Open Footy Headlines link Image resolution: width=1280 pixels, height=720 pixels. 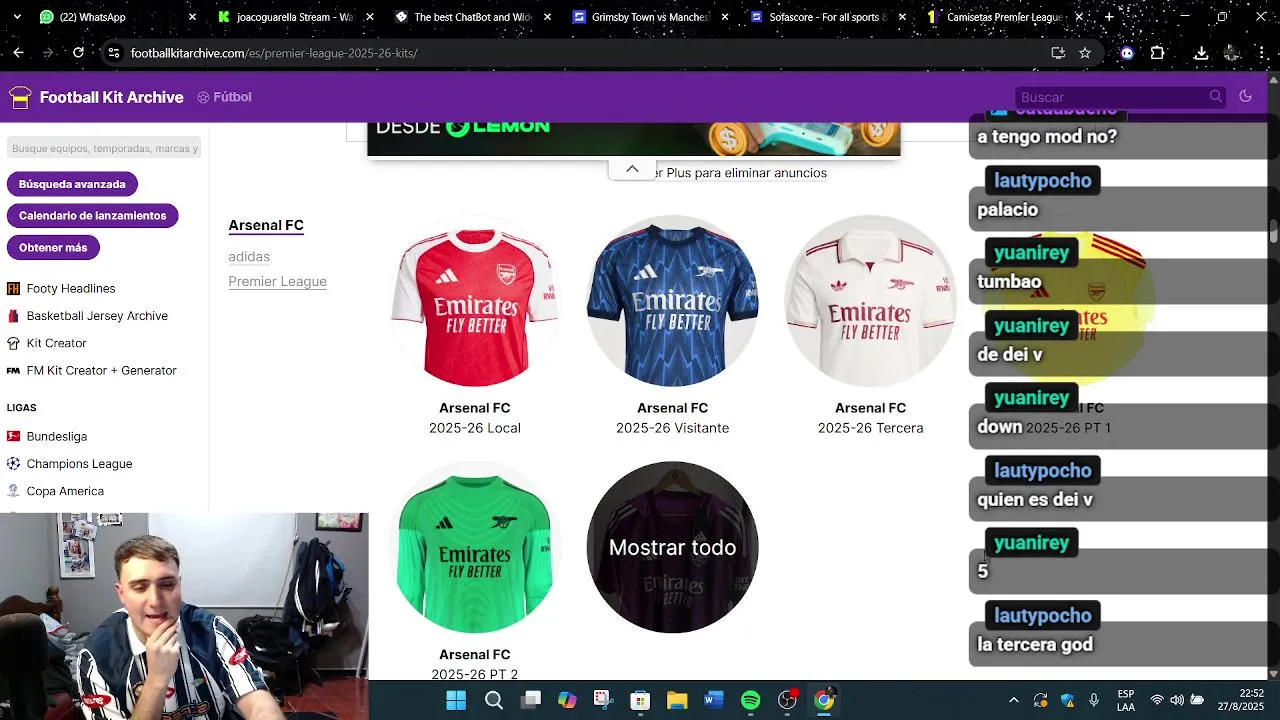pyautogui.click(x=71, y=288)
